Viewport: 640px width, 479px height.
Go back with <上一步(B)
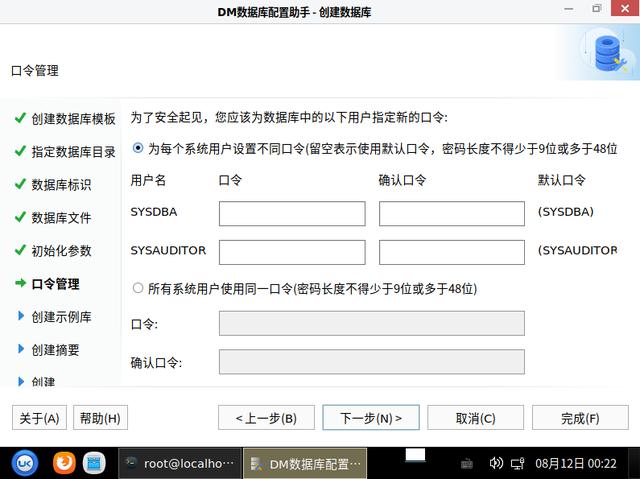266,418
